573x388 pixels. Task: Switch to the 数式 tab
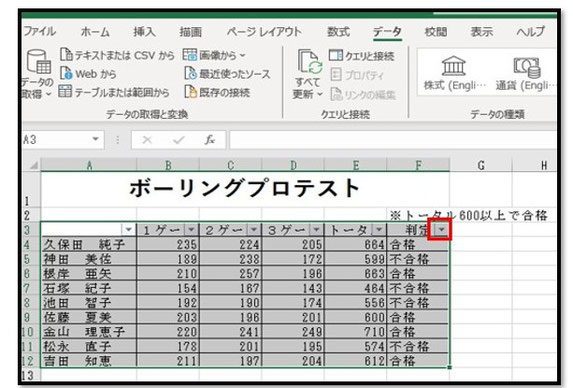(338, 32)
